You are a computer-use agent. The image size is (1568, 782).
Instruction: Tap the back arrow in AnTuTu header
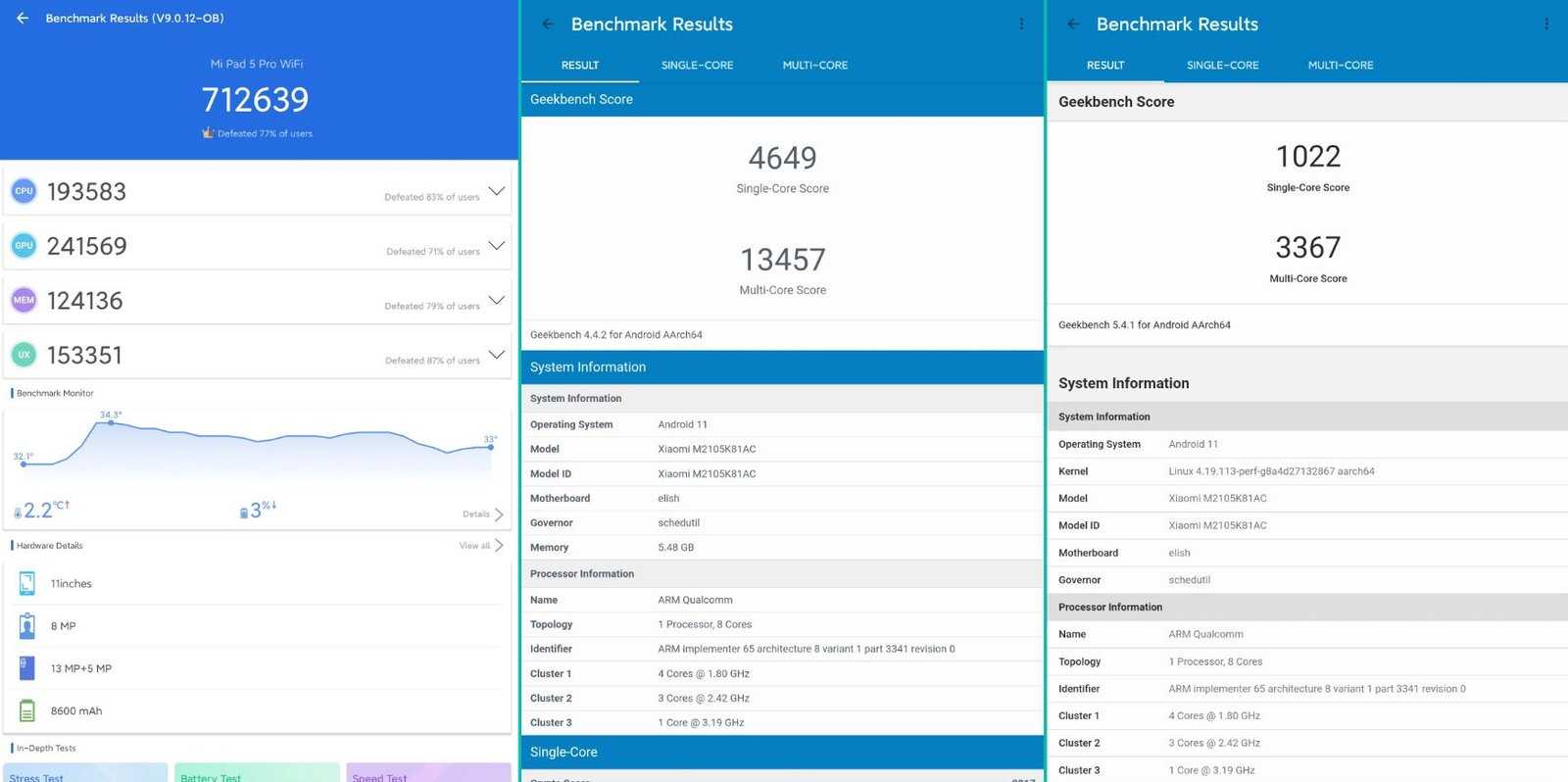point(23,19)
